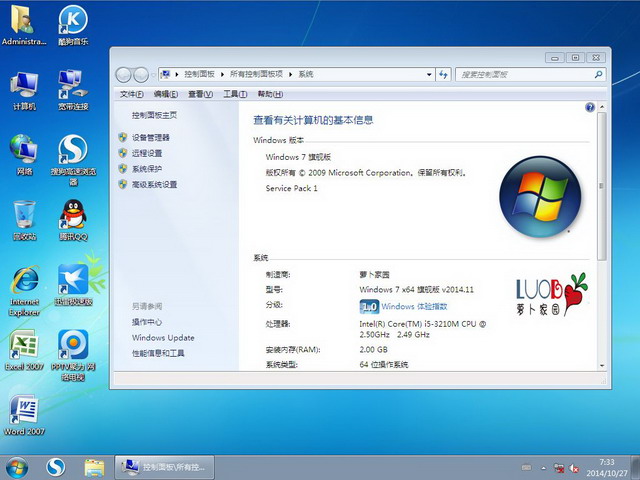Click the keyboard tray icon

click(527, 468)
